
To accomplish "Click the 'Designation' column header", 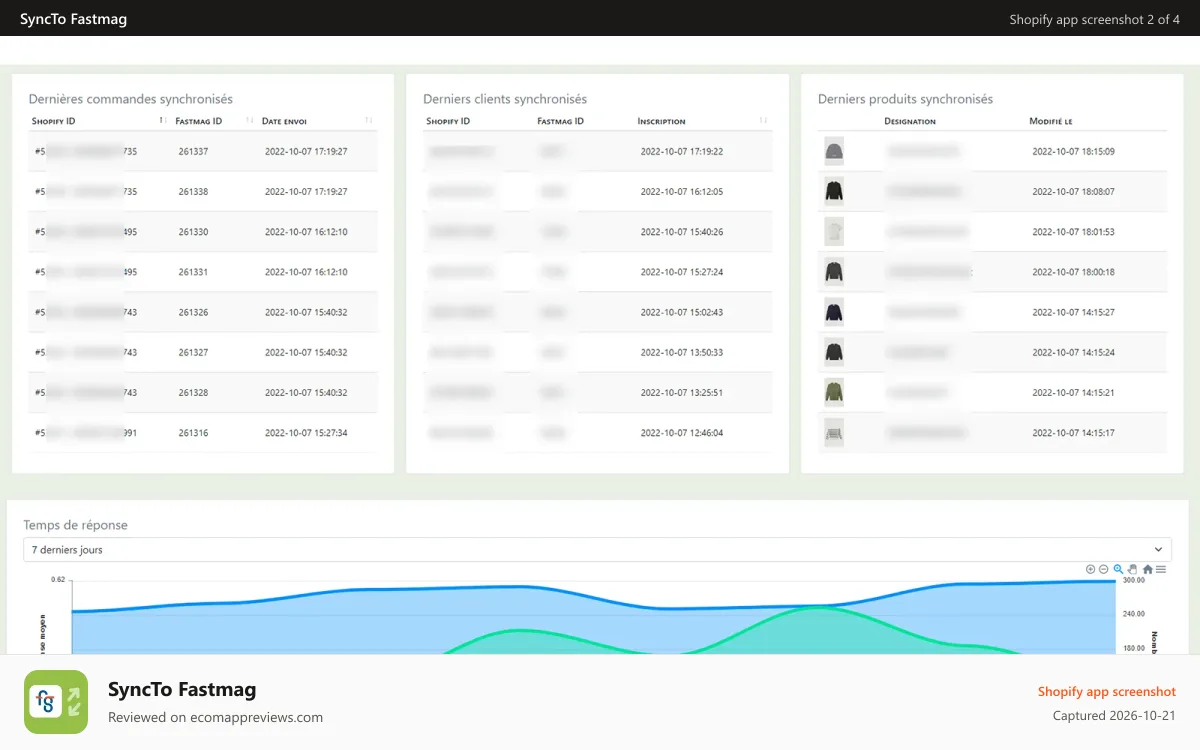I will point(910,121).
